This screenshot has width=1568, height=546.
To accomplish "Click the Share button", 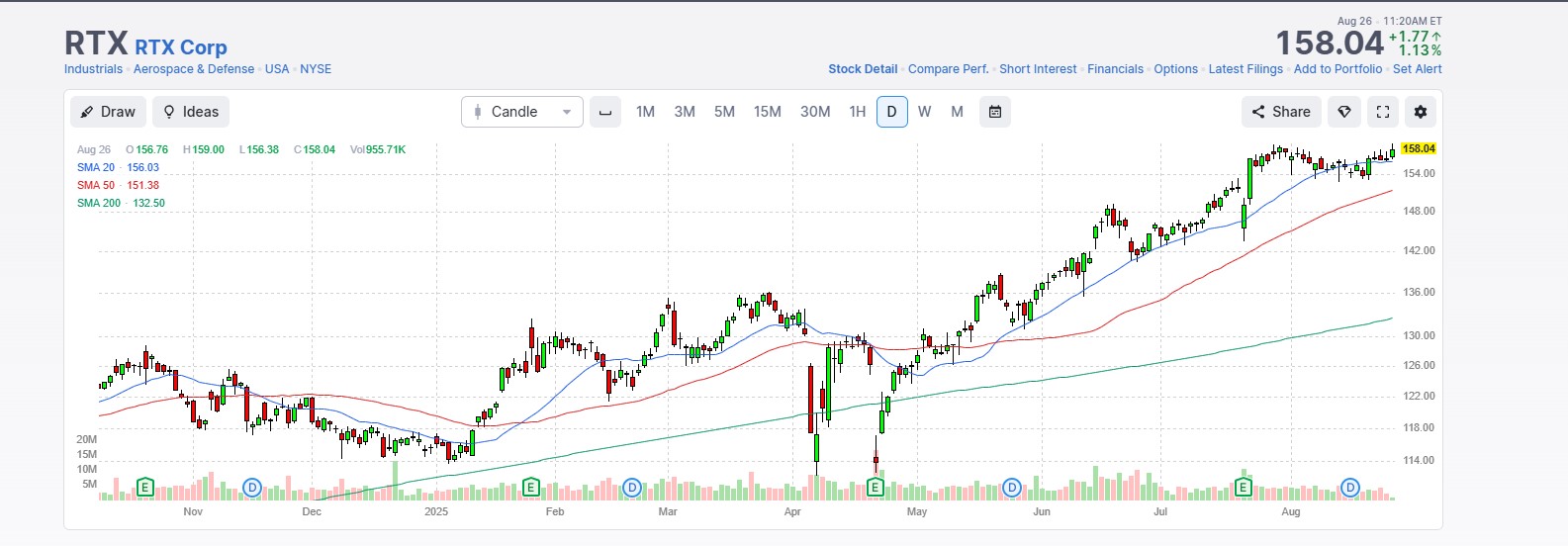I will 1281,112.
